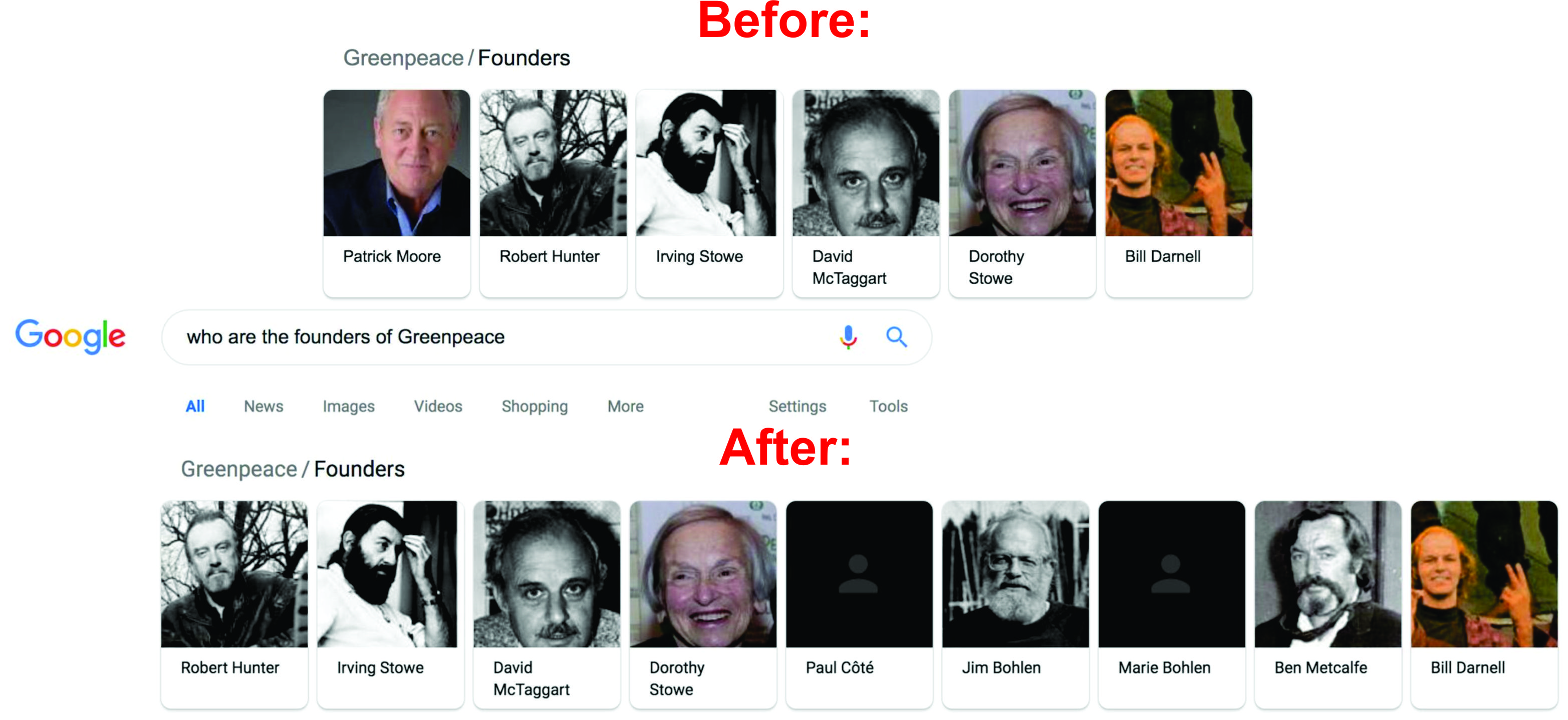Select Marie Bohlen placeholder avatar card
The height and width of the screenshot is (720, 1568).
1172,604
